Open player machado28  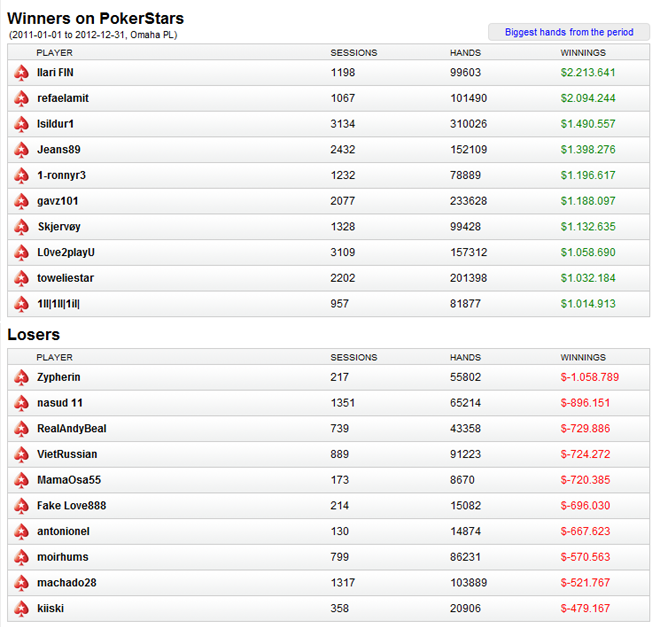click(x=67, y=582)
